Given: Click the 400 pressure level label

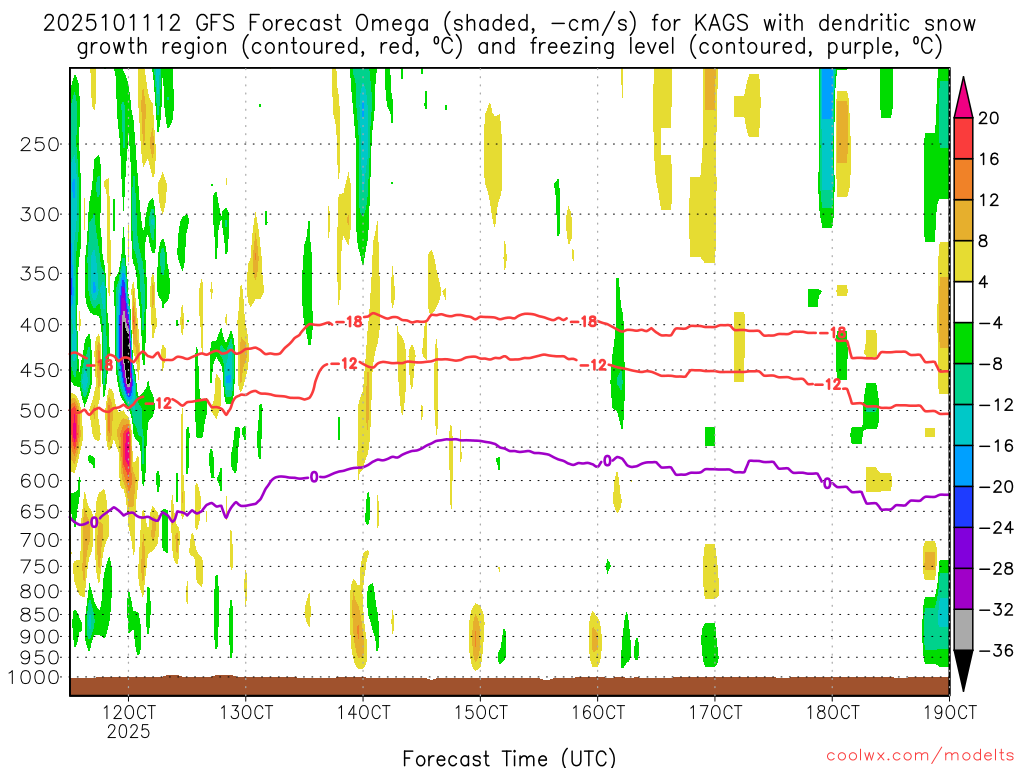Looking at the screenshot, I should click(x=40, y=325).
